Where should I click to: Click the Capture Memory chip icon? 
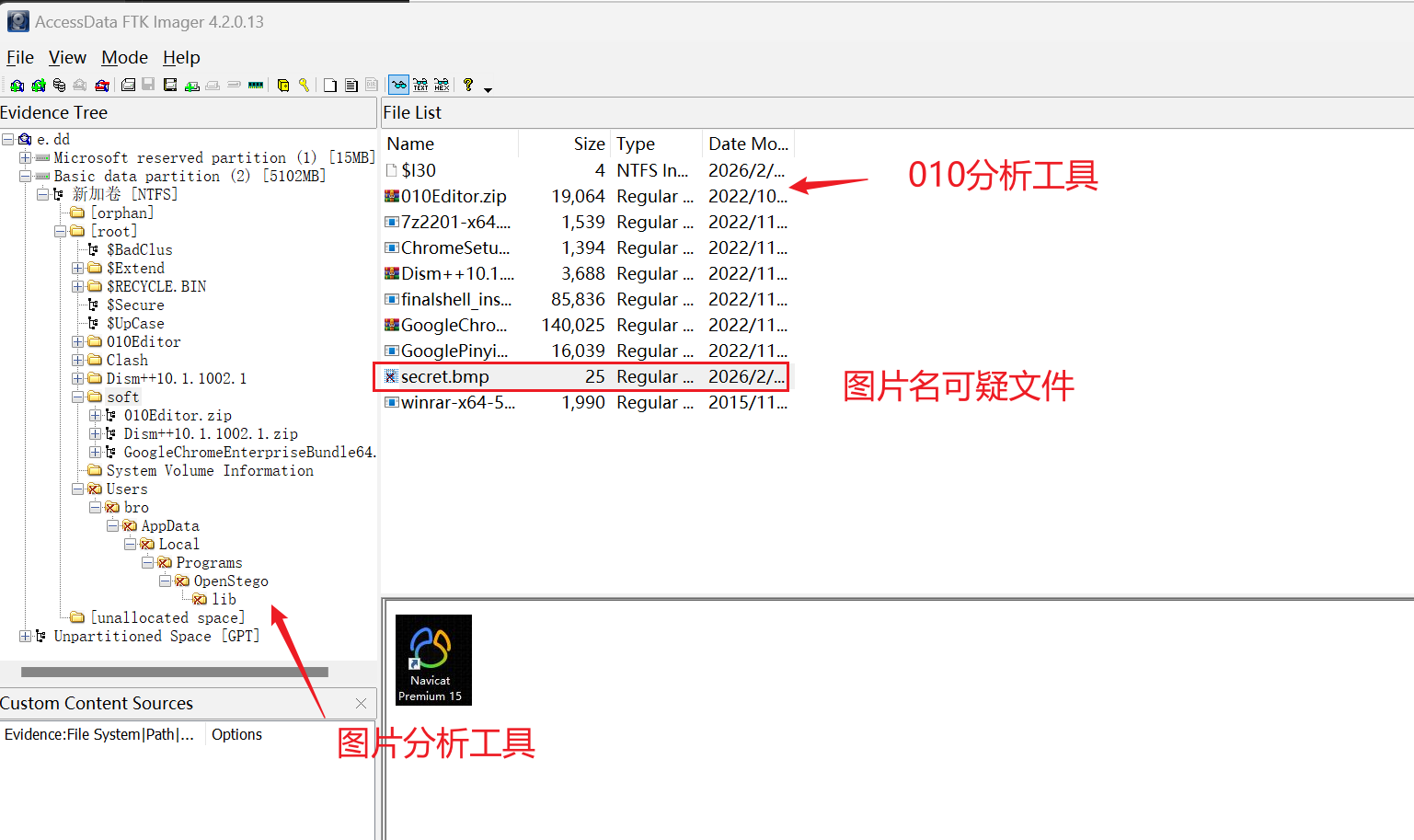click(x=256, y=86)
